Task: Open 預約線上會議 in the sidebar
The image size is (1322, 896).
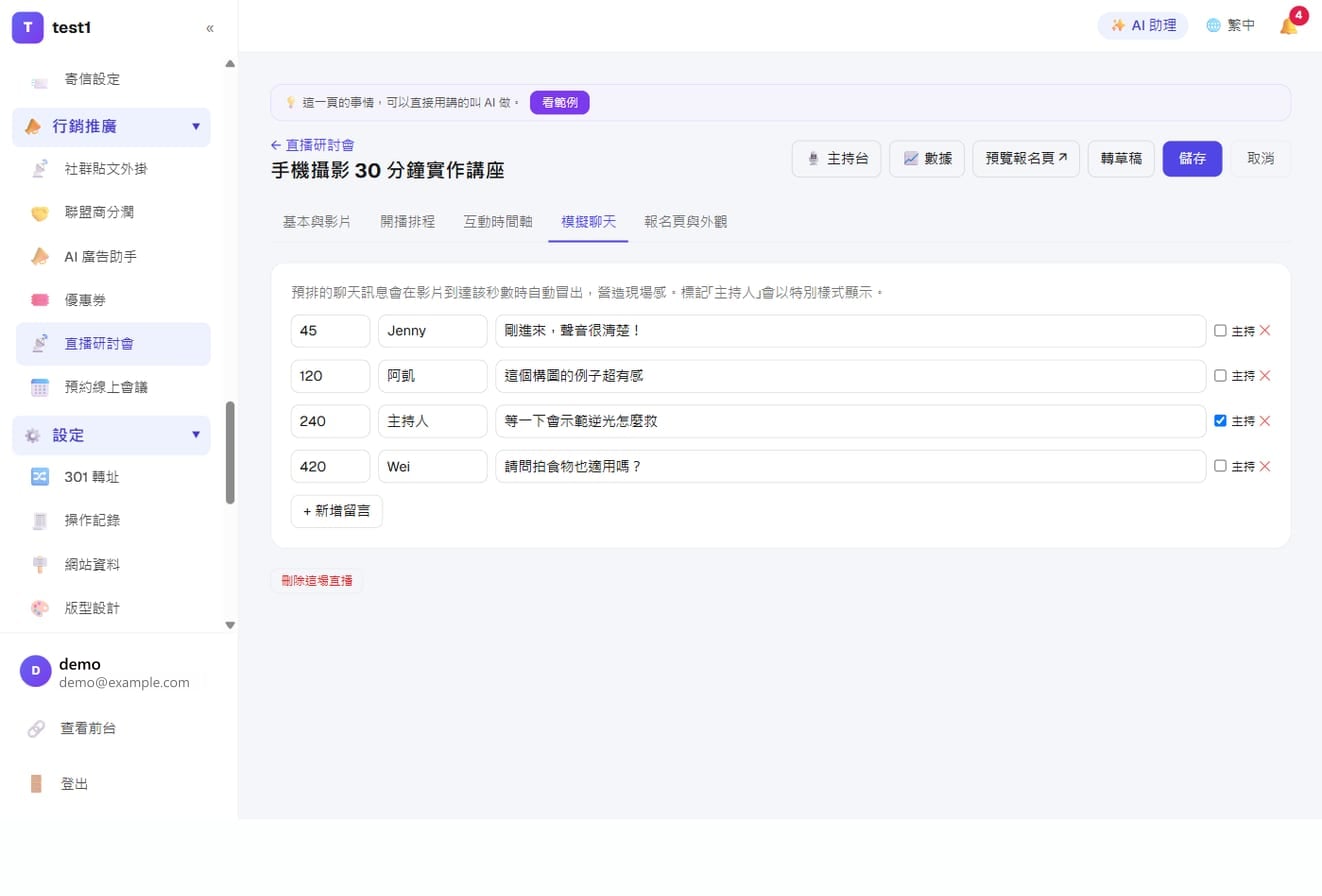Action: click(113, 387)
